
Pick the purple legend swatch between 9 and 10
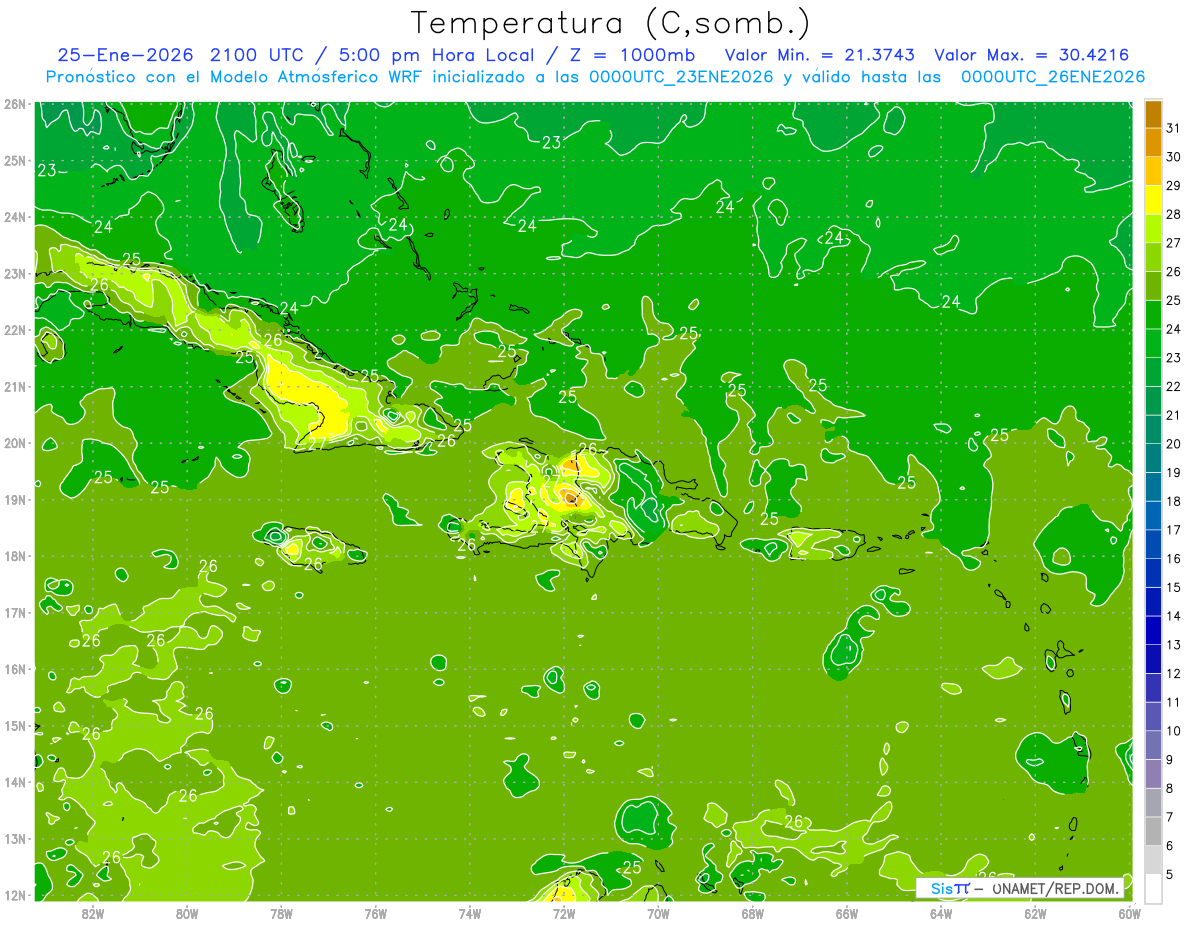(x=1153, y=745)
